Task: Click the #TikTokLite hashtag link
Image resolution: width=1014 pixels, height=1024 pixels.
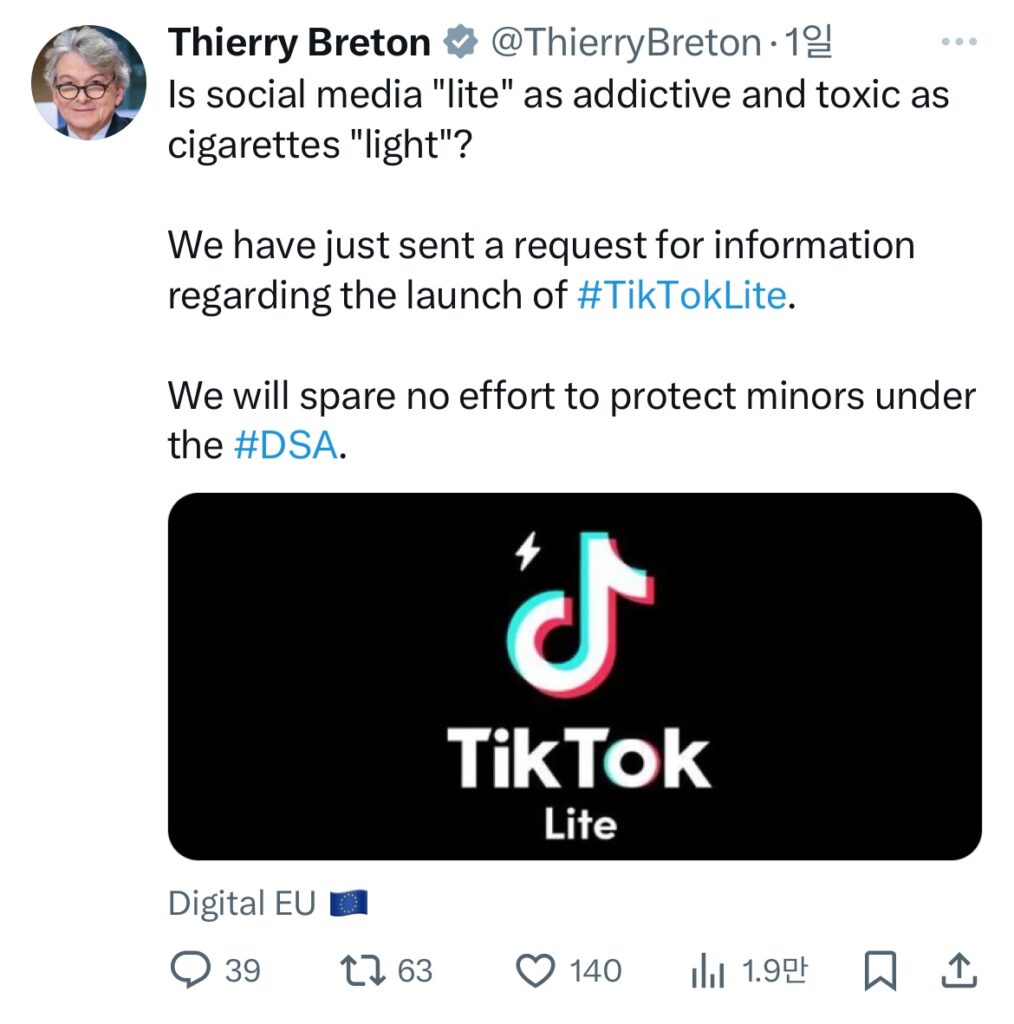Action: click(x=683, y=296)
